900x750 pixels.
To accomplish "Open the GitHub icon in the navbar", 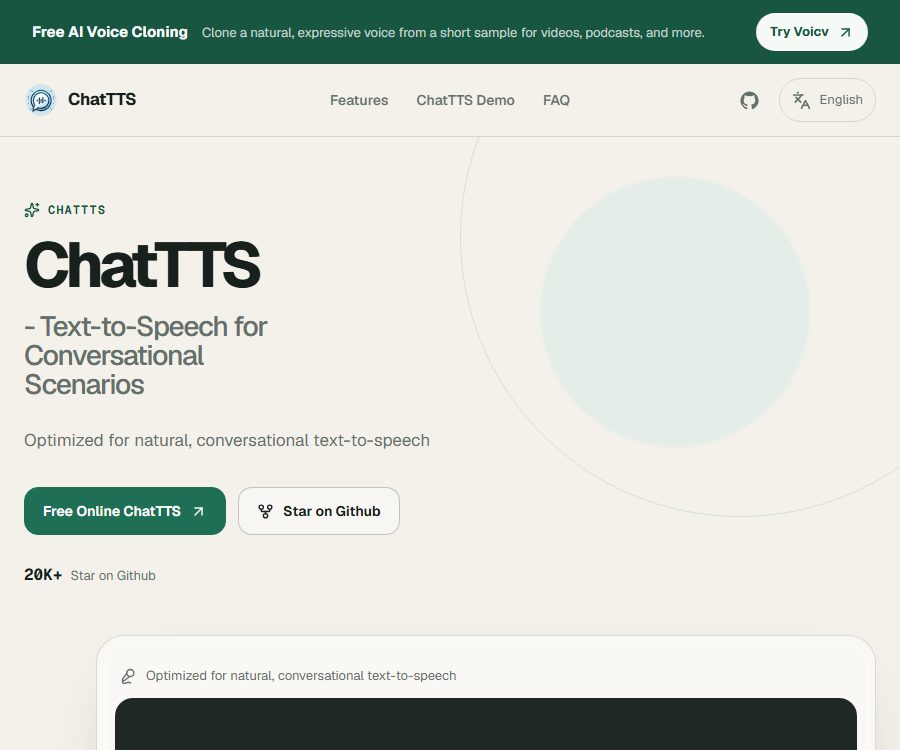I will tap(749, 100).
